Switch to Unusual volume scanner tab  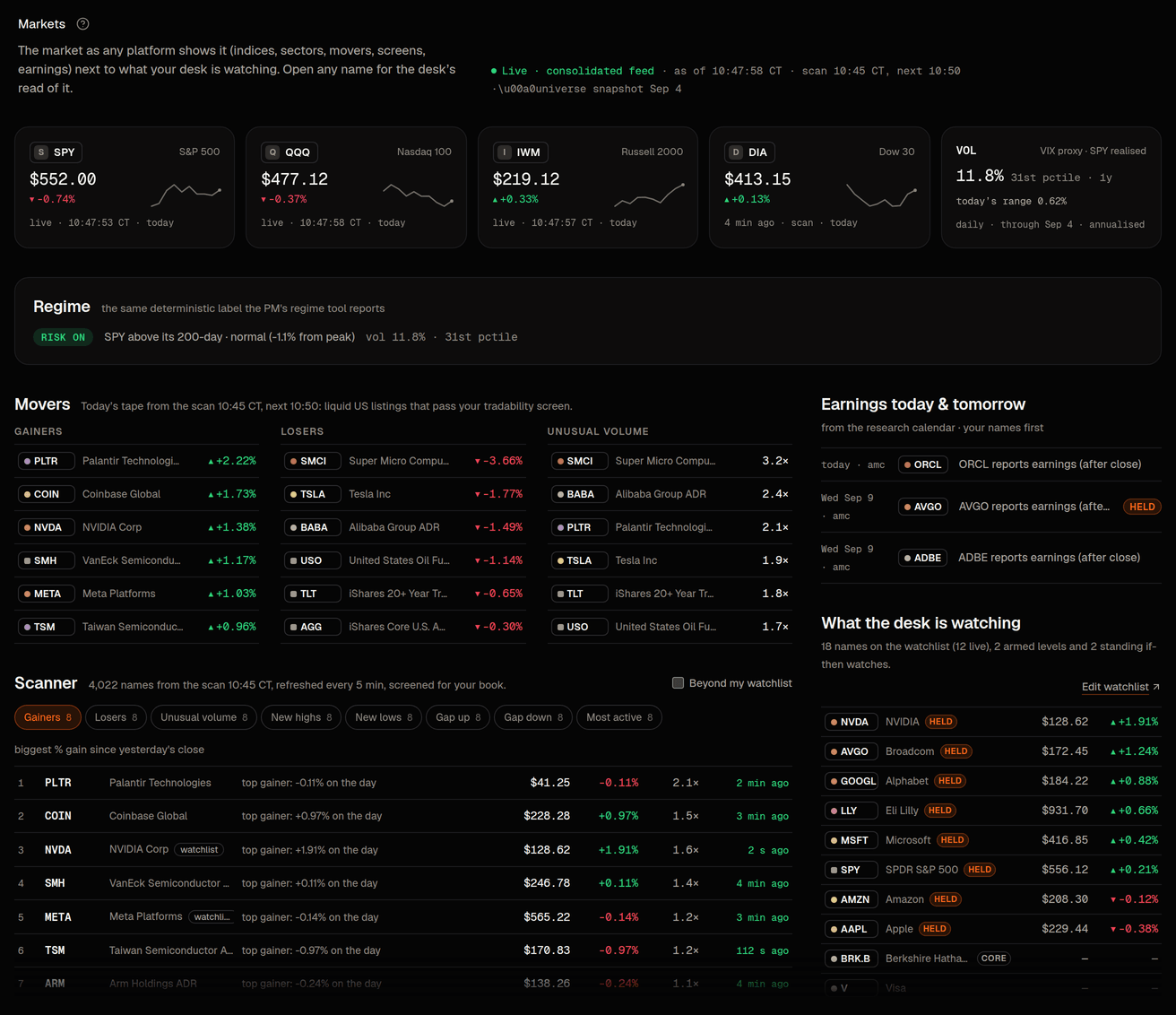(x=204, y=717)
